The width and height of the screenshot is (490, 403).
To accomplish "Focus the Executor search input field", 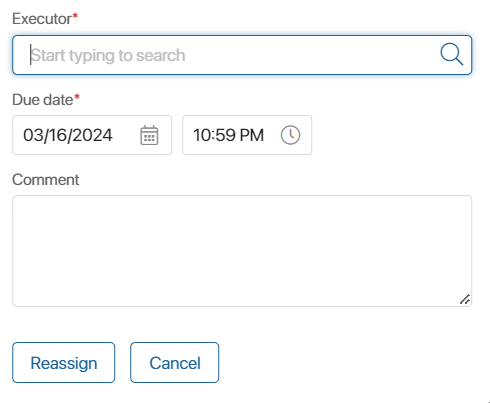I will tap(242, 55).
